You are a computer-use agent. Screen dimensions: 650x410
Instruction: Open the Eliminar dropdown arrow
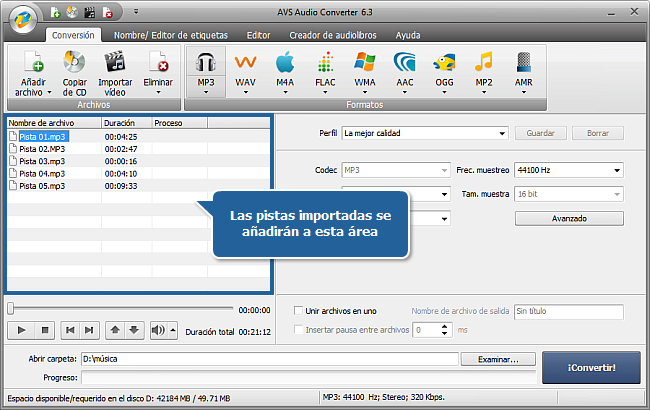click(x=157, y=92)
